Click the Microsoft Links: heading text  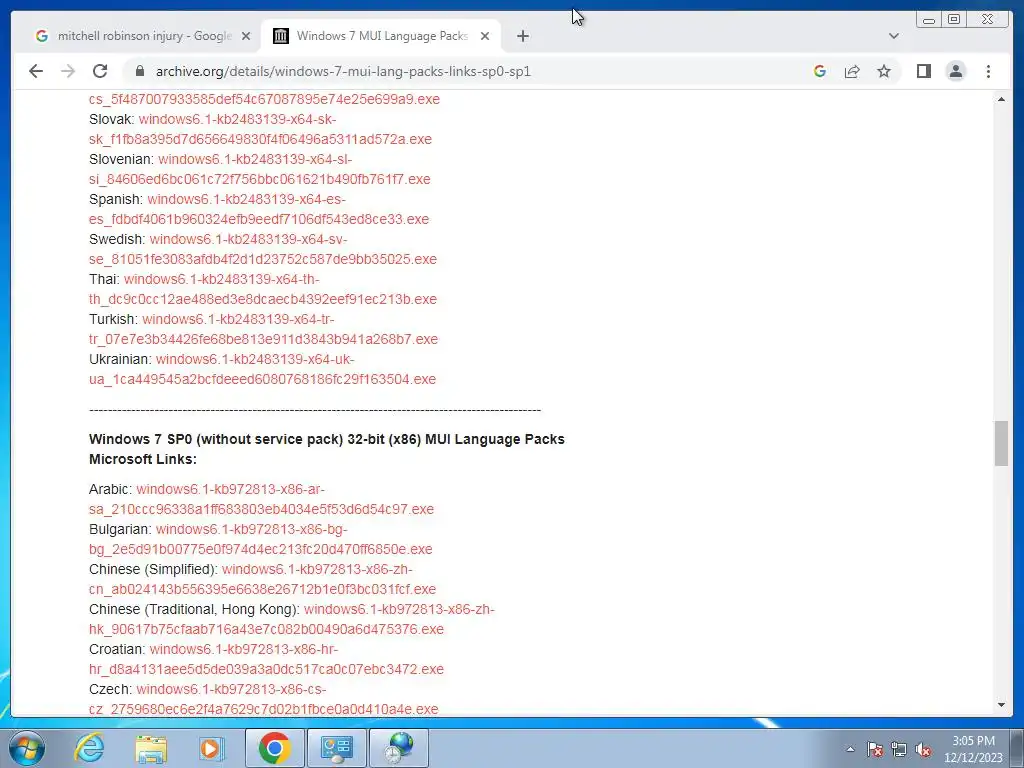[x=142, y=459]
